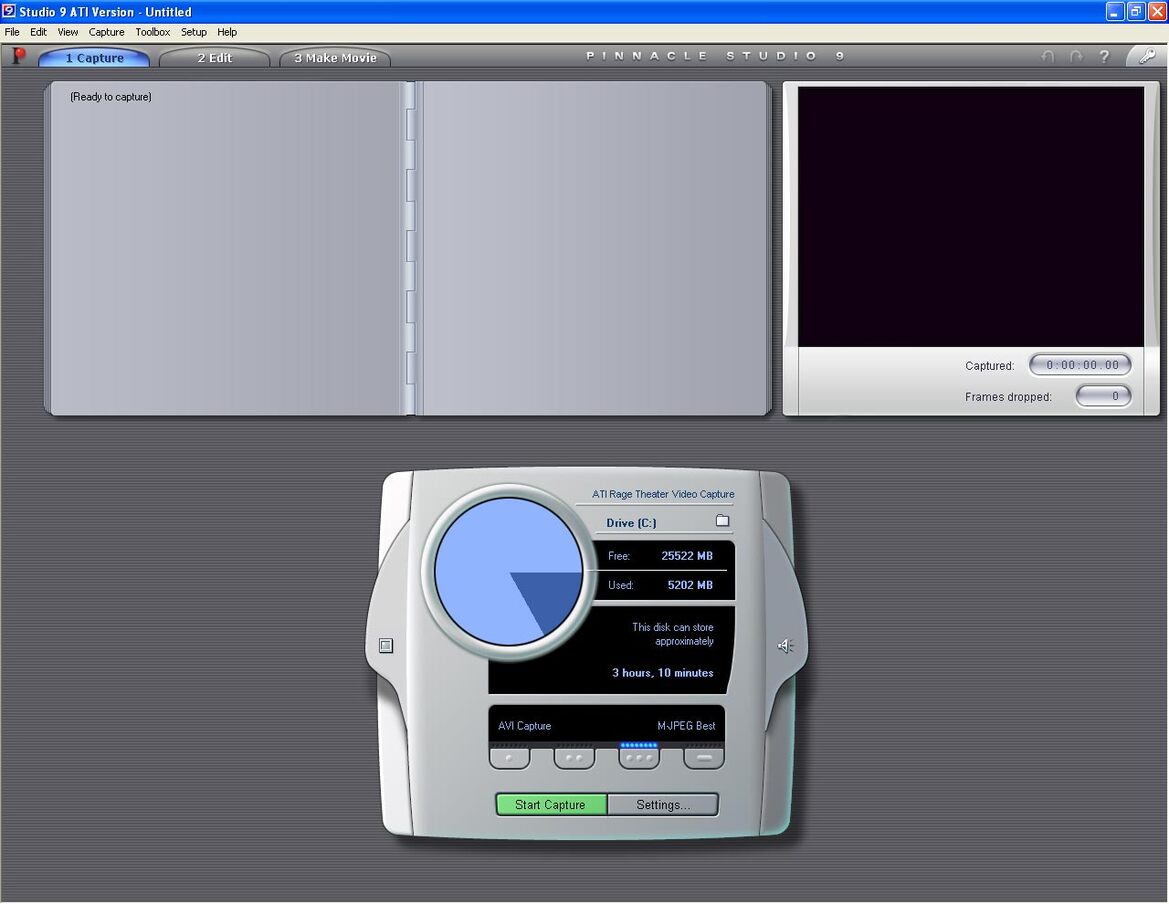Open the Settings... button
The image size is (1169, 904).
tap(663, 805)
